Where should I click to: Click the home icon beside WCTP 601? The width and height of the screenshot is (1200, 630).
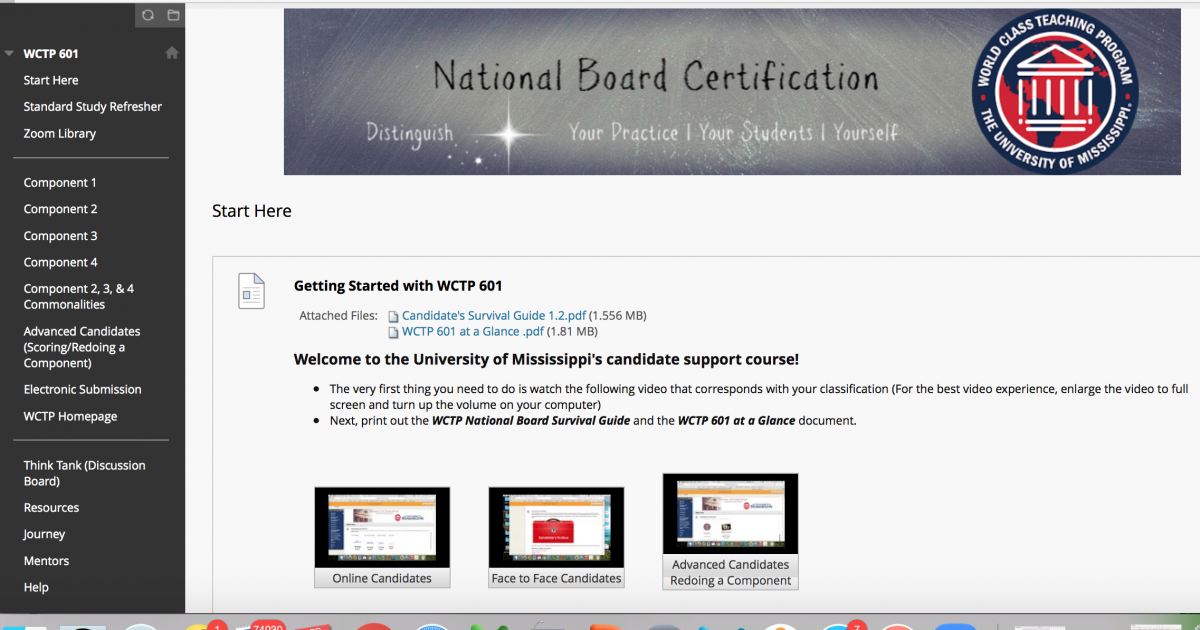172,53
